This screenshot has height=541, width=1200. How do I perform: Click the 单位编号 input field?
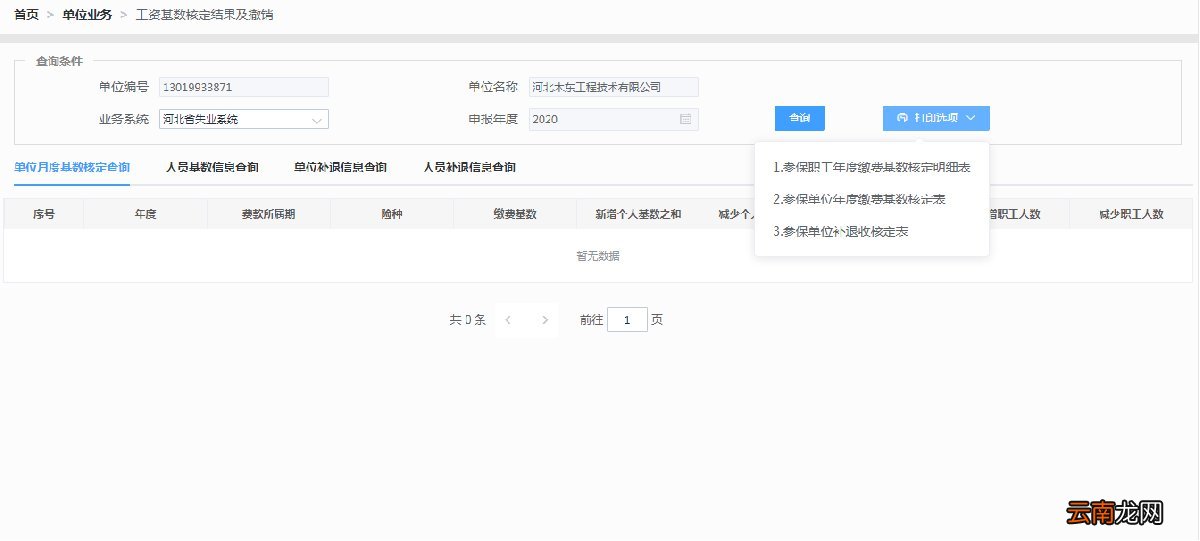(x=244, y=87)
